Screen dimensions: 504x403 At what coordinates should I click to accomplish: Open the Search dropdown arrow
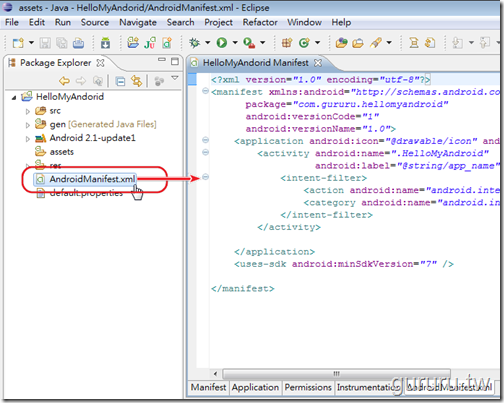[389, 43]
